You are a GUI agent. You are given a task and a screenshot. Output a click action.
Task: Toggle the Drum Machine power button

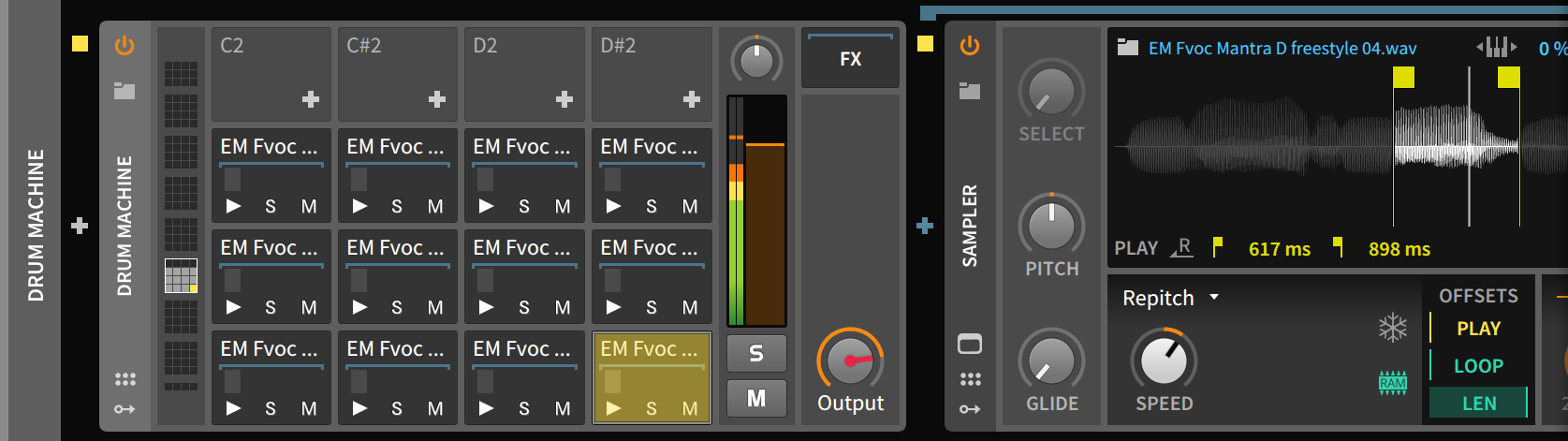click(x=125, y=45)
